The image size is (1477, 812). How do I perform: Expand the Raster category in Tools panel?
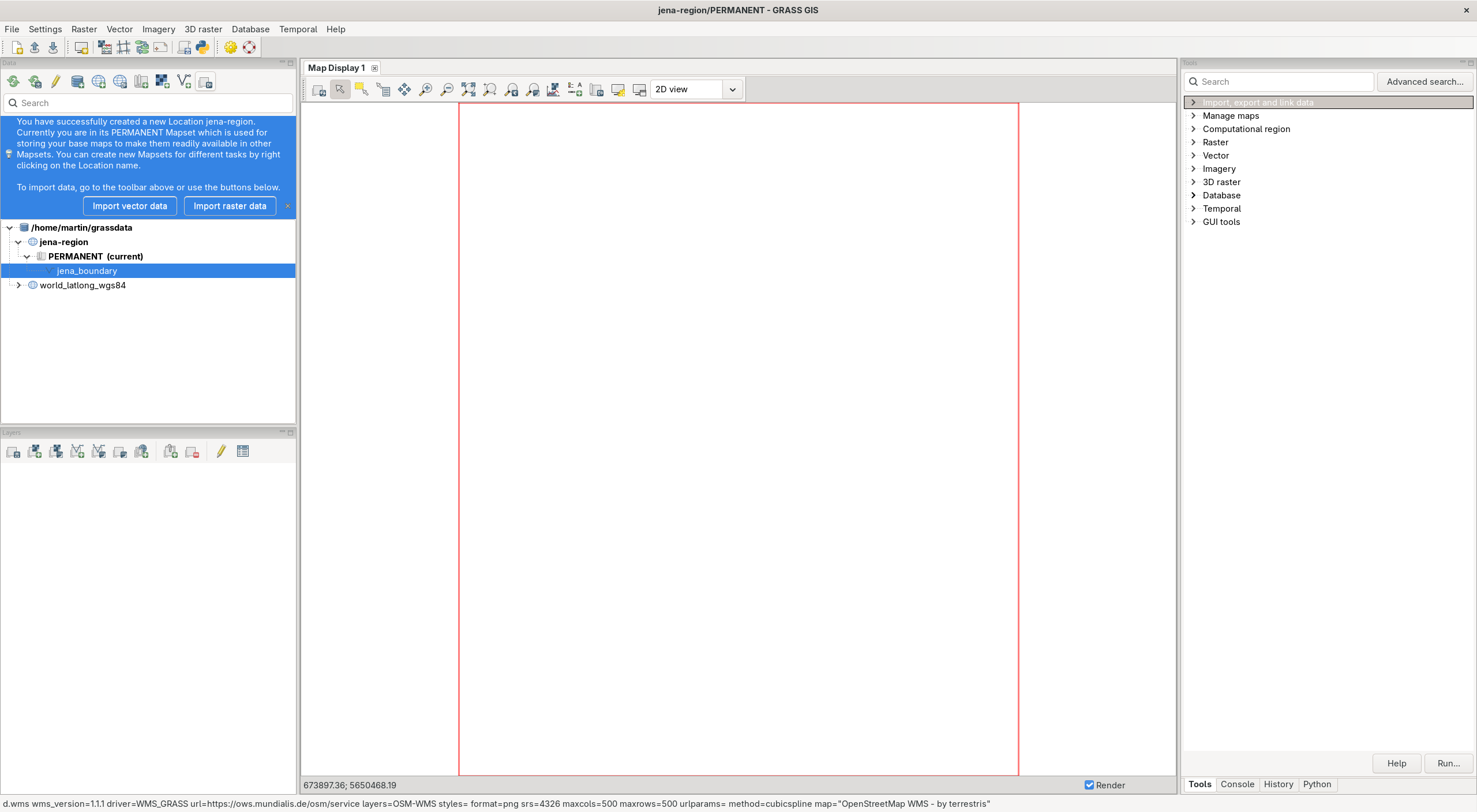1193,142
